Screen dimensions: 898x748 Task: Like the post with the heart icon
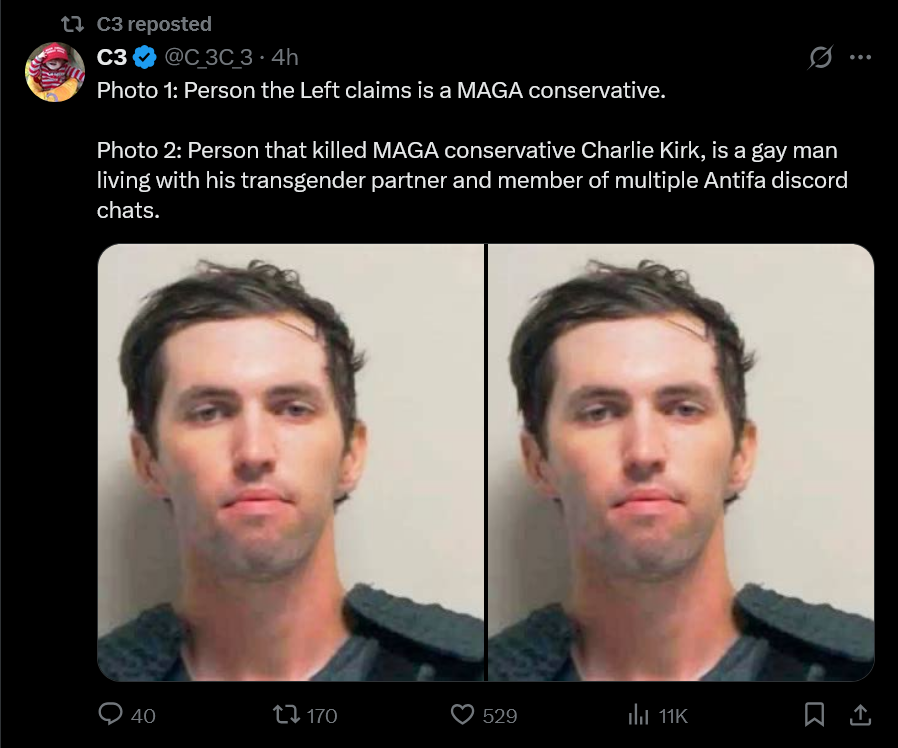[x=461, y=714]
